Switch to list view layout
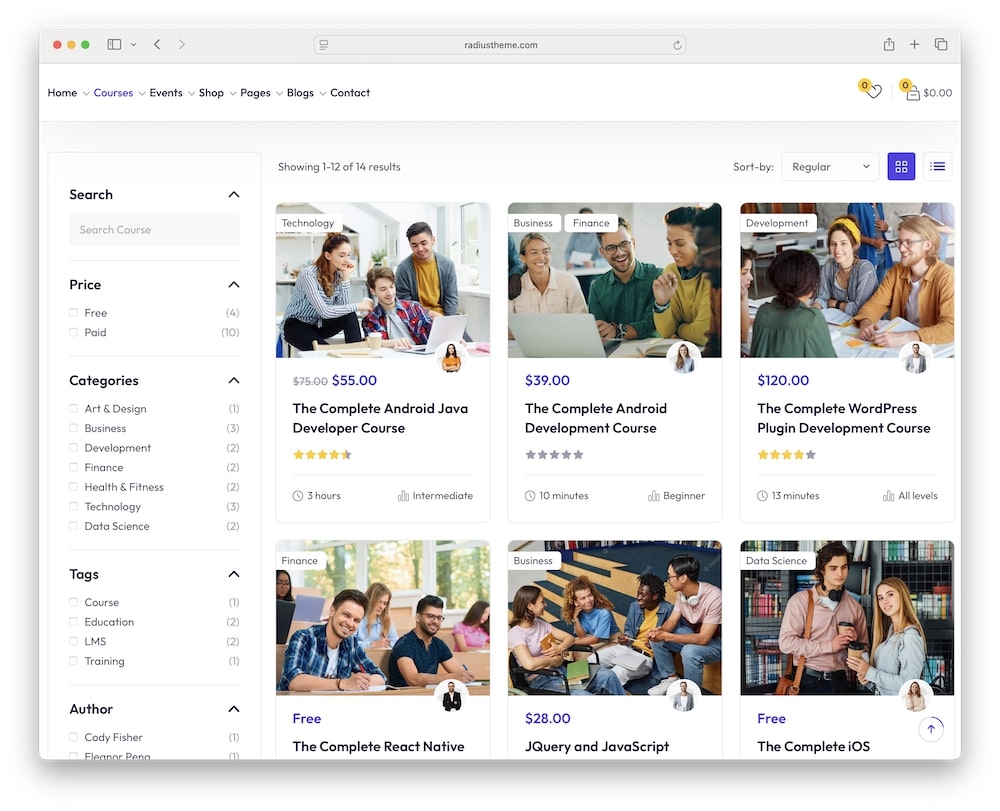Image resolution: width=1000 pixels, height=811 pixels. pyautogui.click(x=938, y=166)
